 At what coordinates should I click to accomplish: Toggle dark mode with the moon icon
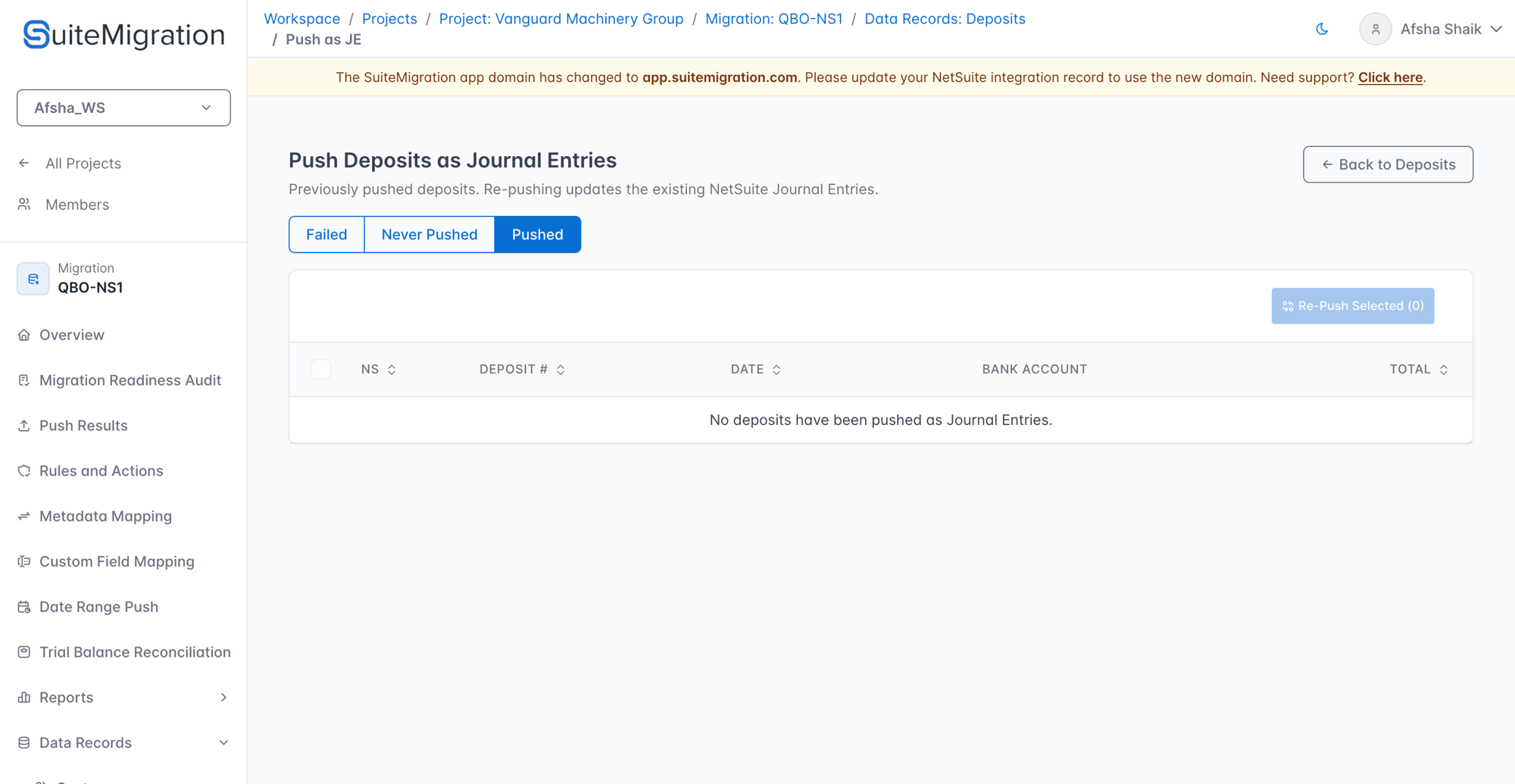(x=1322, y=29)
